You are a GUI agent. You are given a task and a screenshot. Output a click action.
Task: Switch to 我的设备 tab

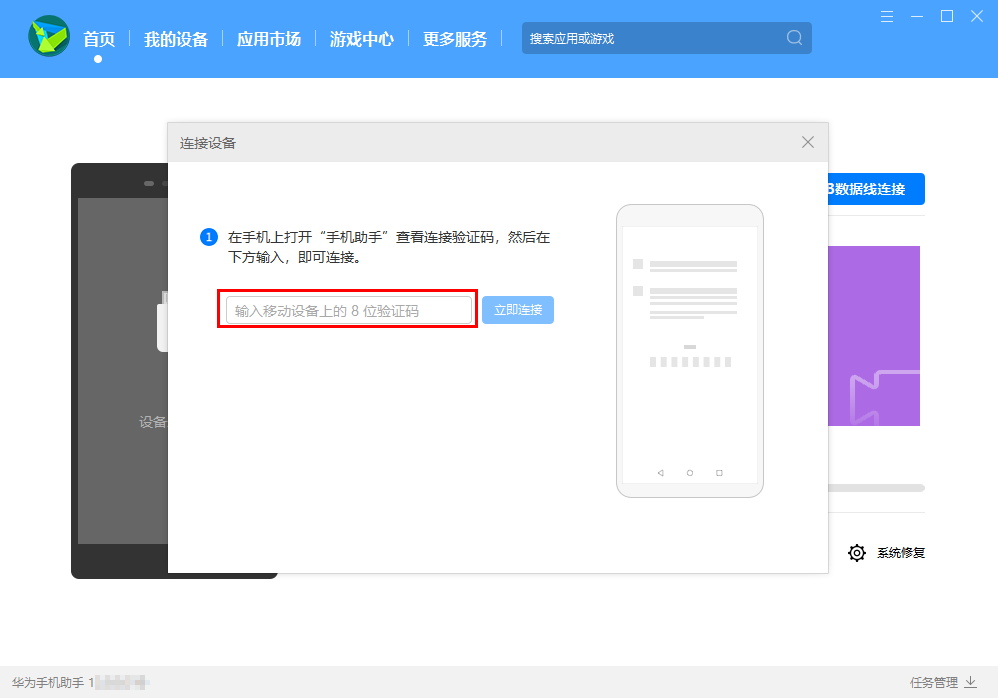click(176, 39)
